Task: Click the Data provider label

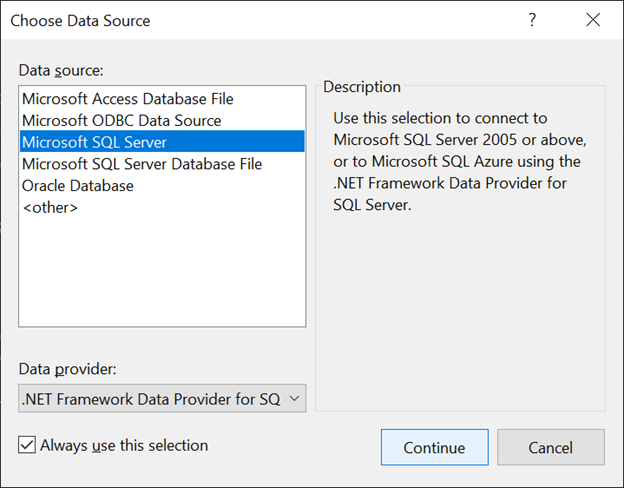Action: (x=68, y=369)
